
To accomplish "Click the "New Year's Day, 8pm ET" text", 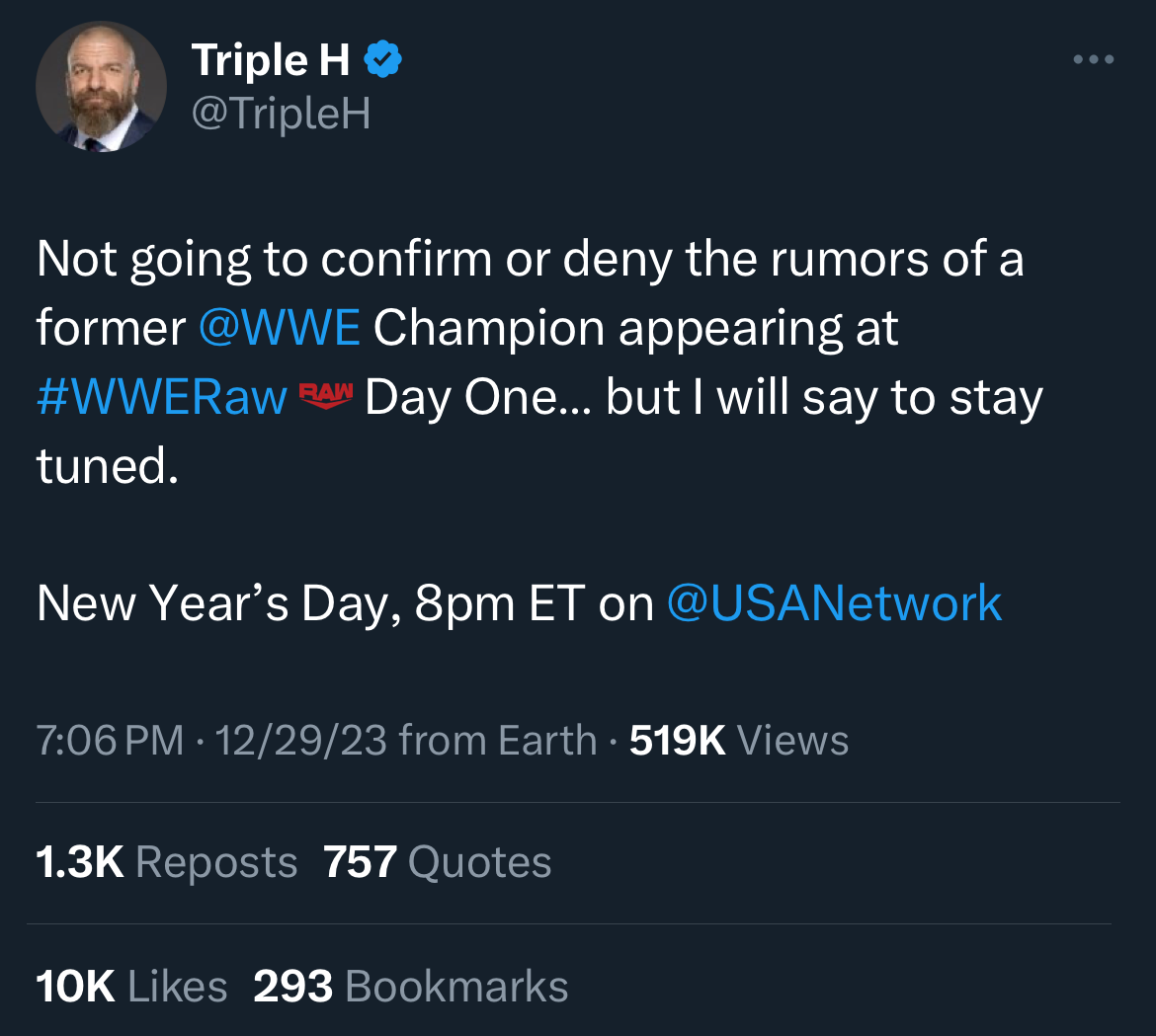I will click(310, 603).
